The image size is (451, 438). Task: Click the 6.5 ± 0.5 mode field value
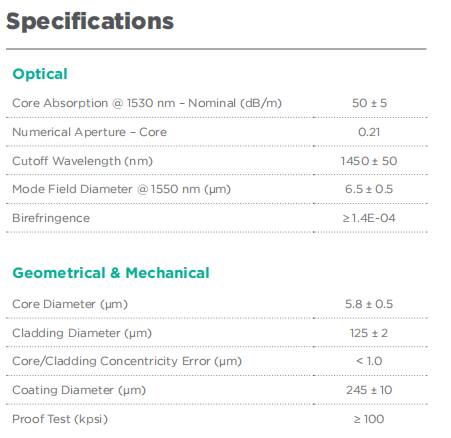coord(369,189)
